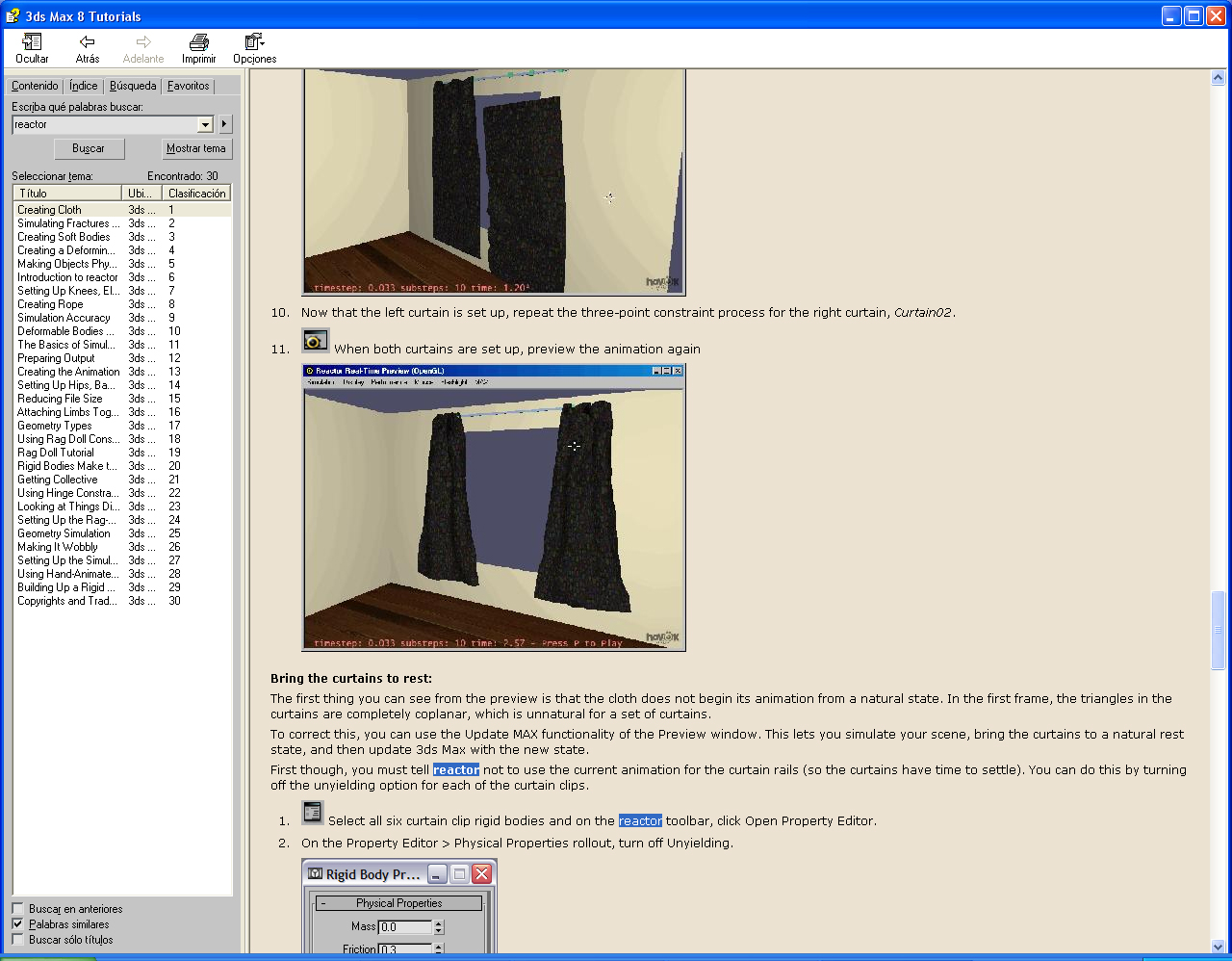The image size is (1232, 961).
Task: Select the 'Creating Soft Bodies' result
Action: click(x=64, y=237)
